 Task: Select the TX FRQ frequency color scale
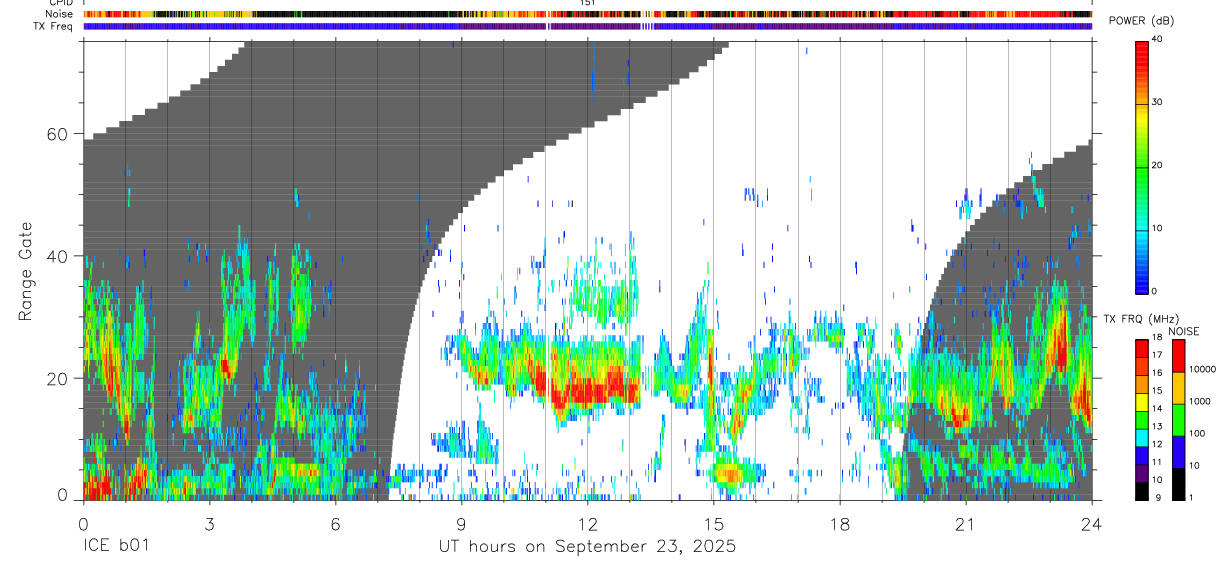tap(1142, 419)
